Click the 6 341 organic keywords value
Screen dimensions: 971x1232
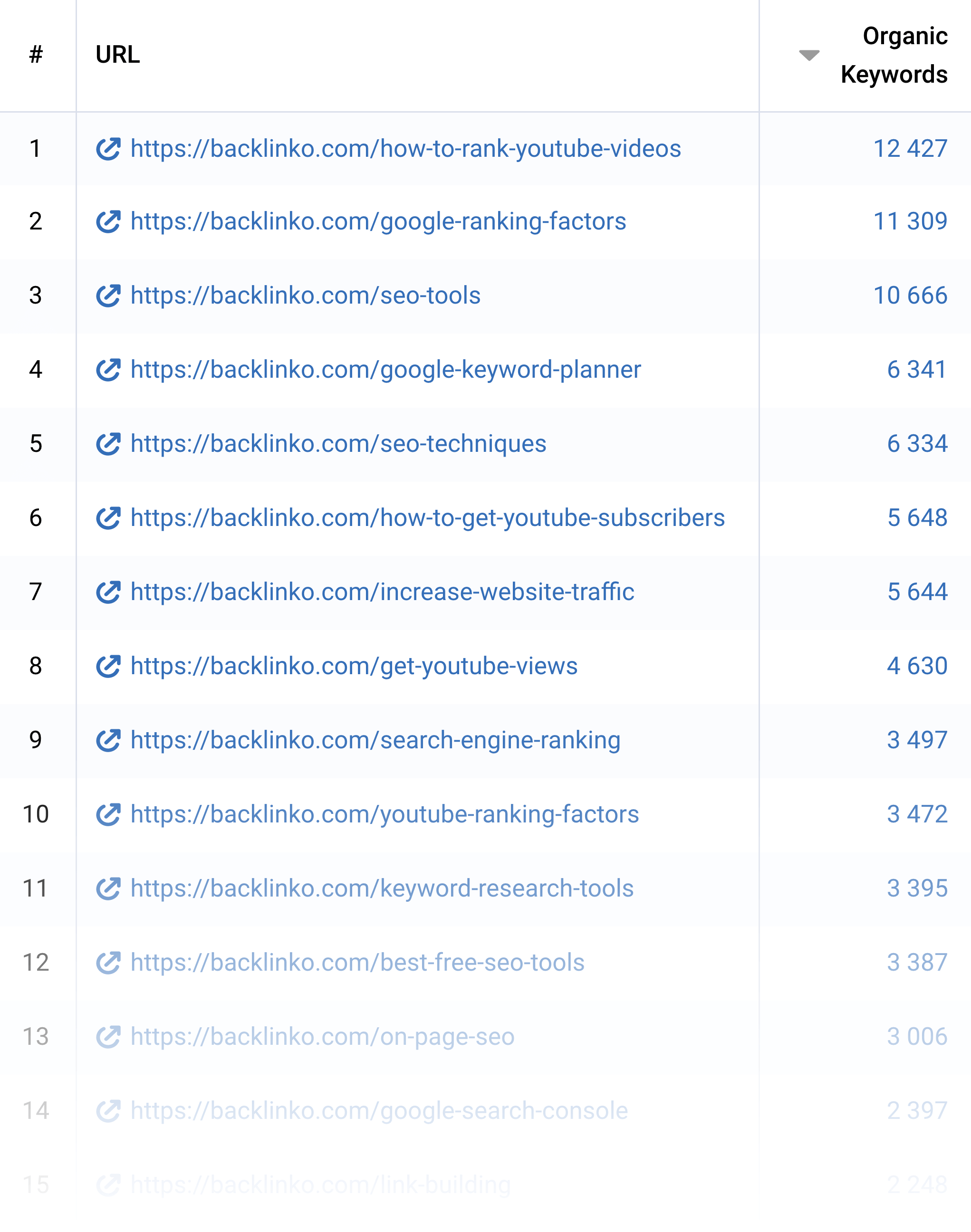(917, 370)
